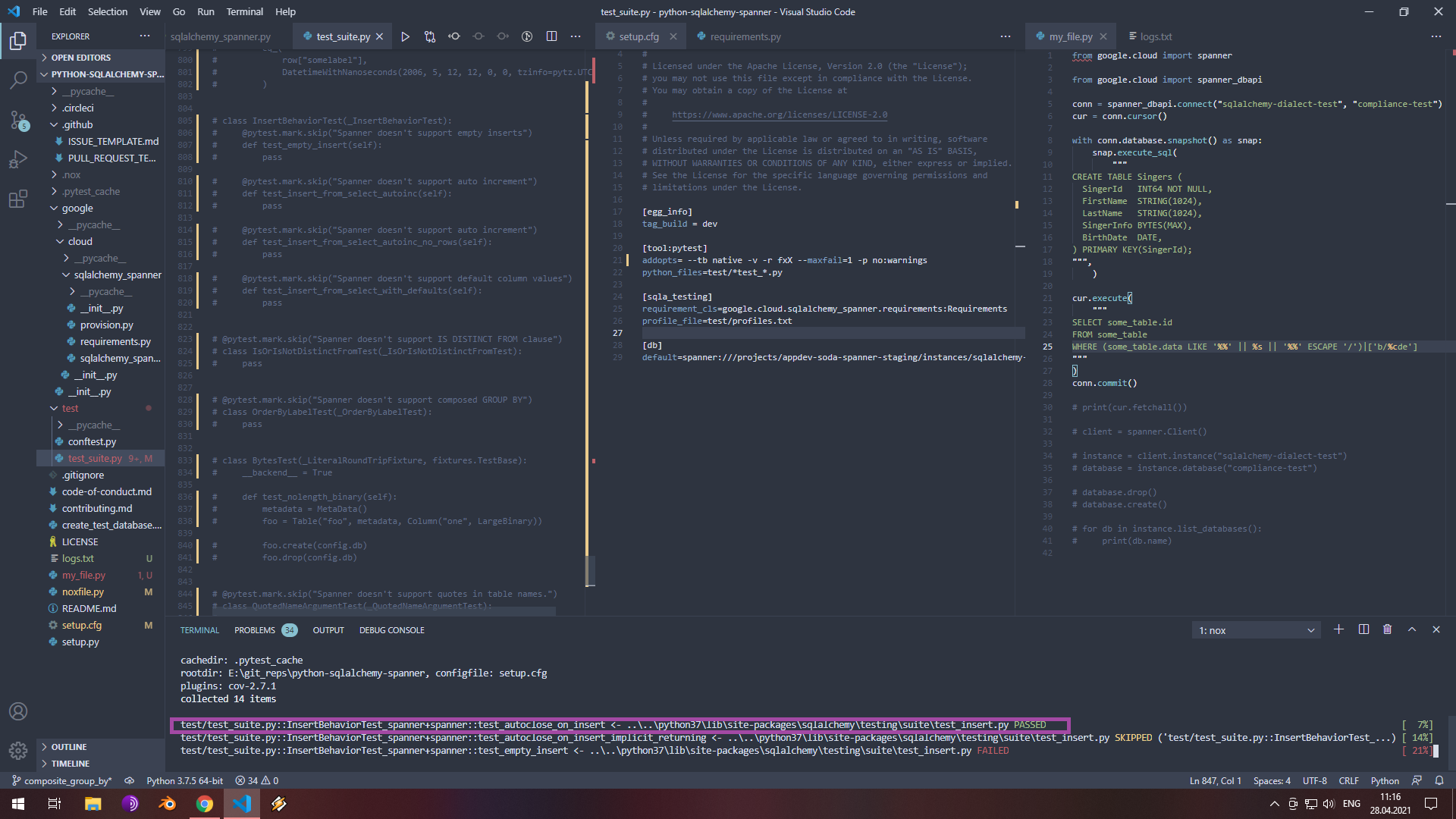Viewport: 1456px width, 819px height.
Task: Click the apache.org license link
Action: coord(779,115)
